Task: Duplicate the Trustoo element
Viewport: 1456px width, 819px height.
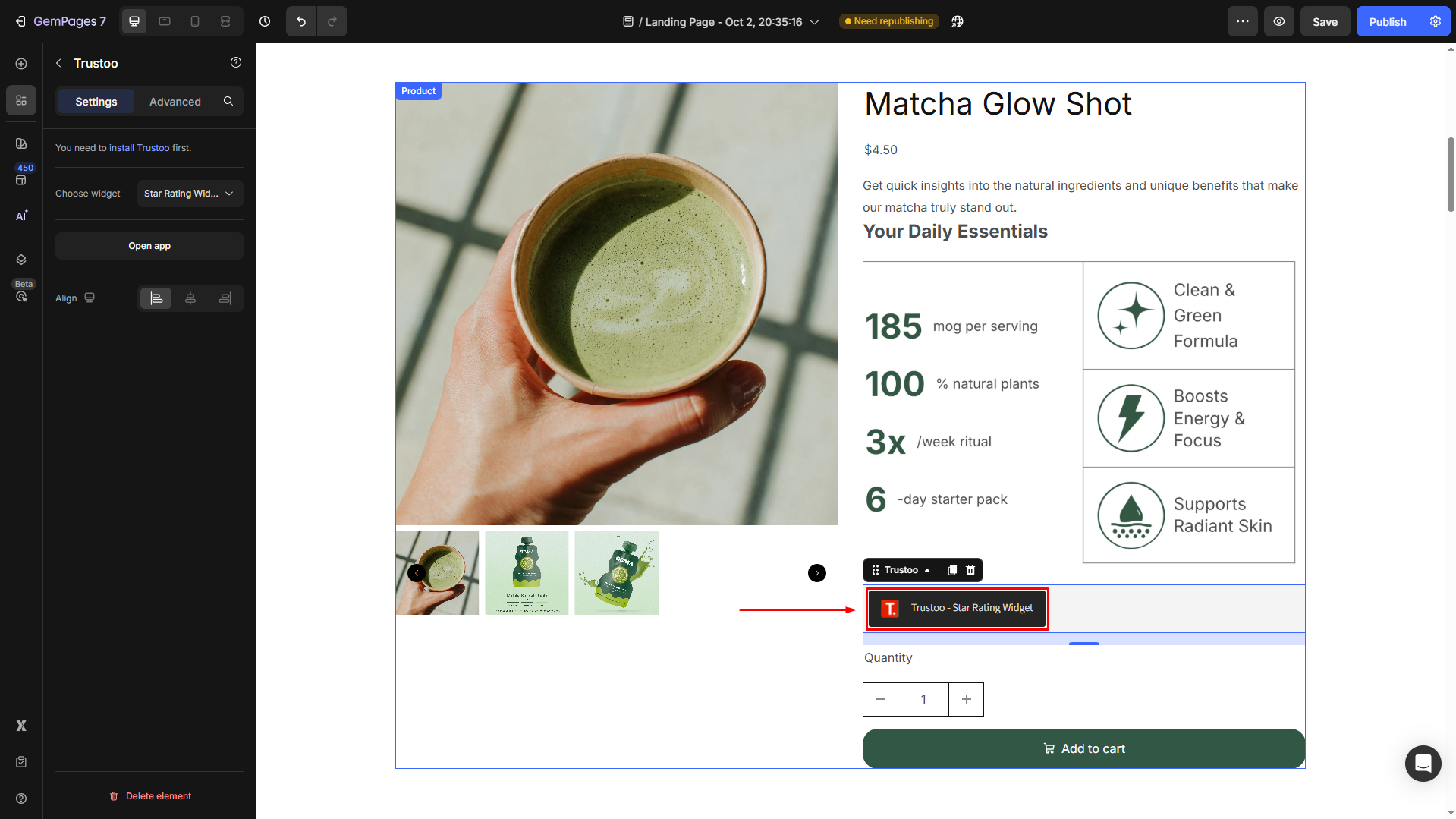Action: pyautogui.click(x=952, y=570)
